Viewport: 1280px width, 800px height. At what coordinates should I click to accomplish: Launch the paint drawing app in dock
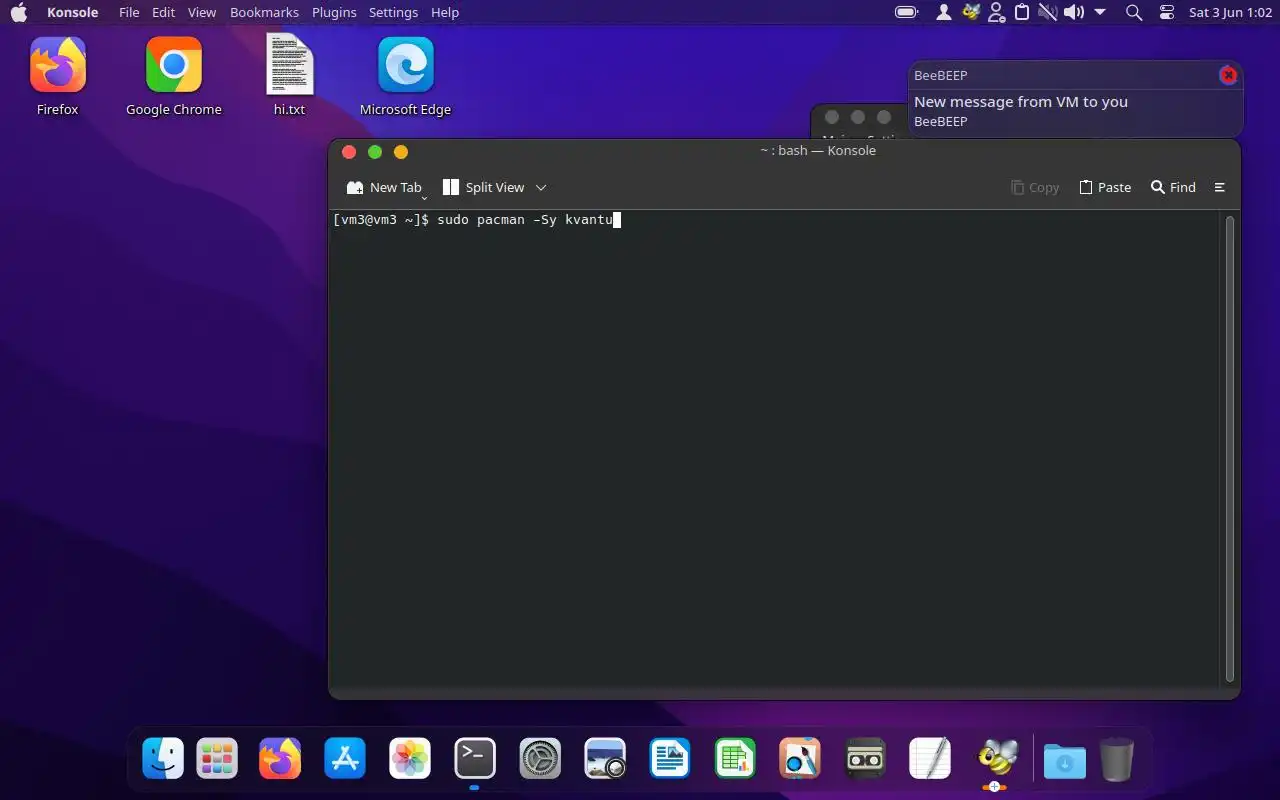[x=800, y=759]
